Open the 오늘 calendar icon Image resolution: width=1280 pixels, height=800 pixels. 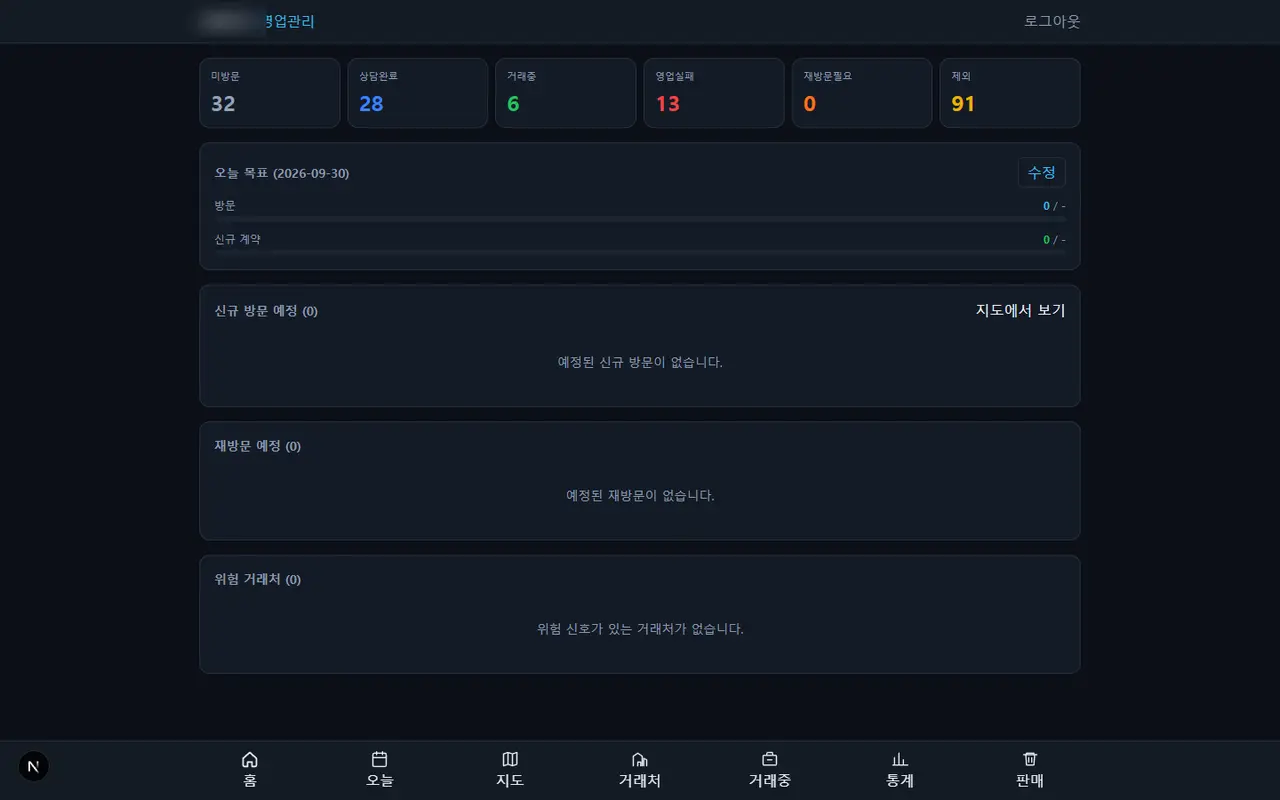(380, 760)
